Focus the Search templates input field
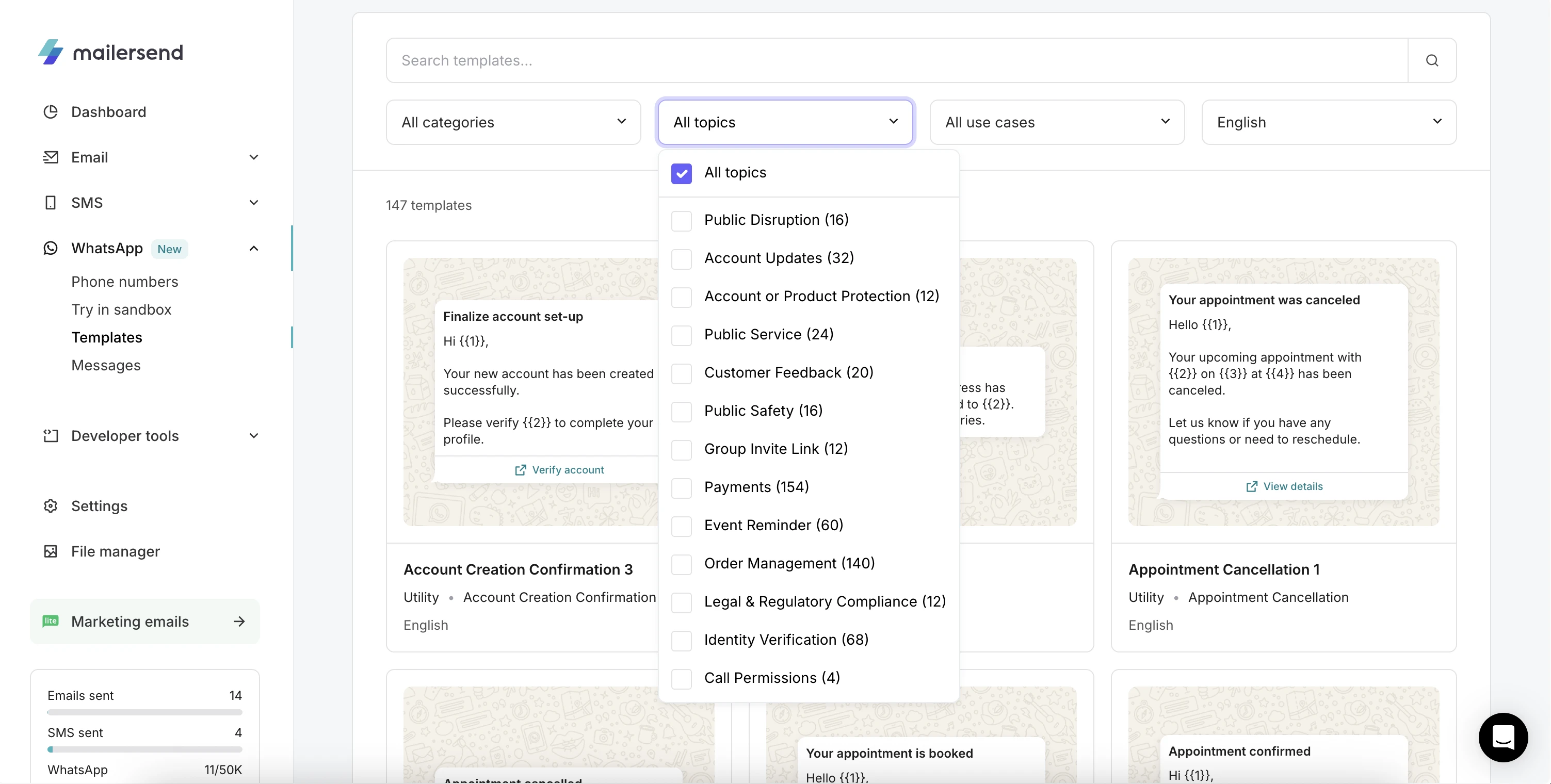The image size is (1551, 784). [897, 60]
